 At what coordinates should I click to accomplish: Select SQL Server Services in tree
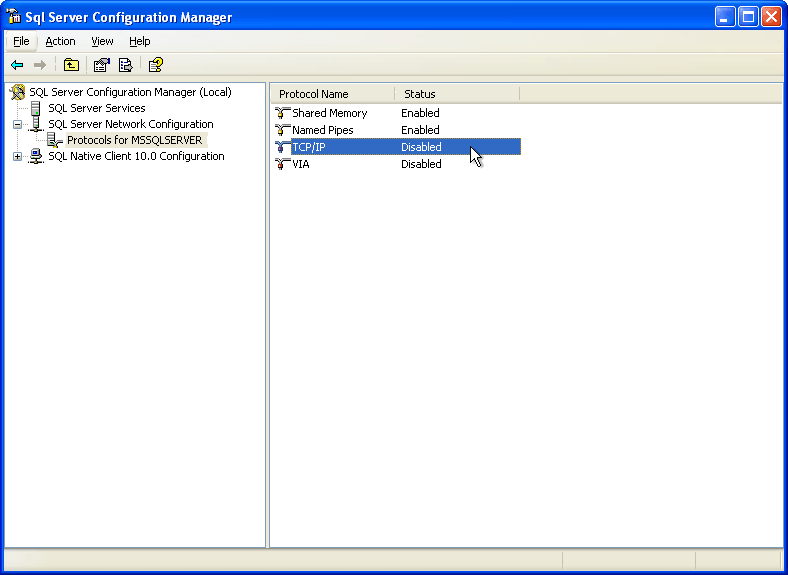(96, 108)
